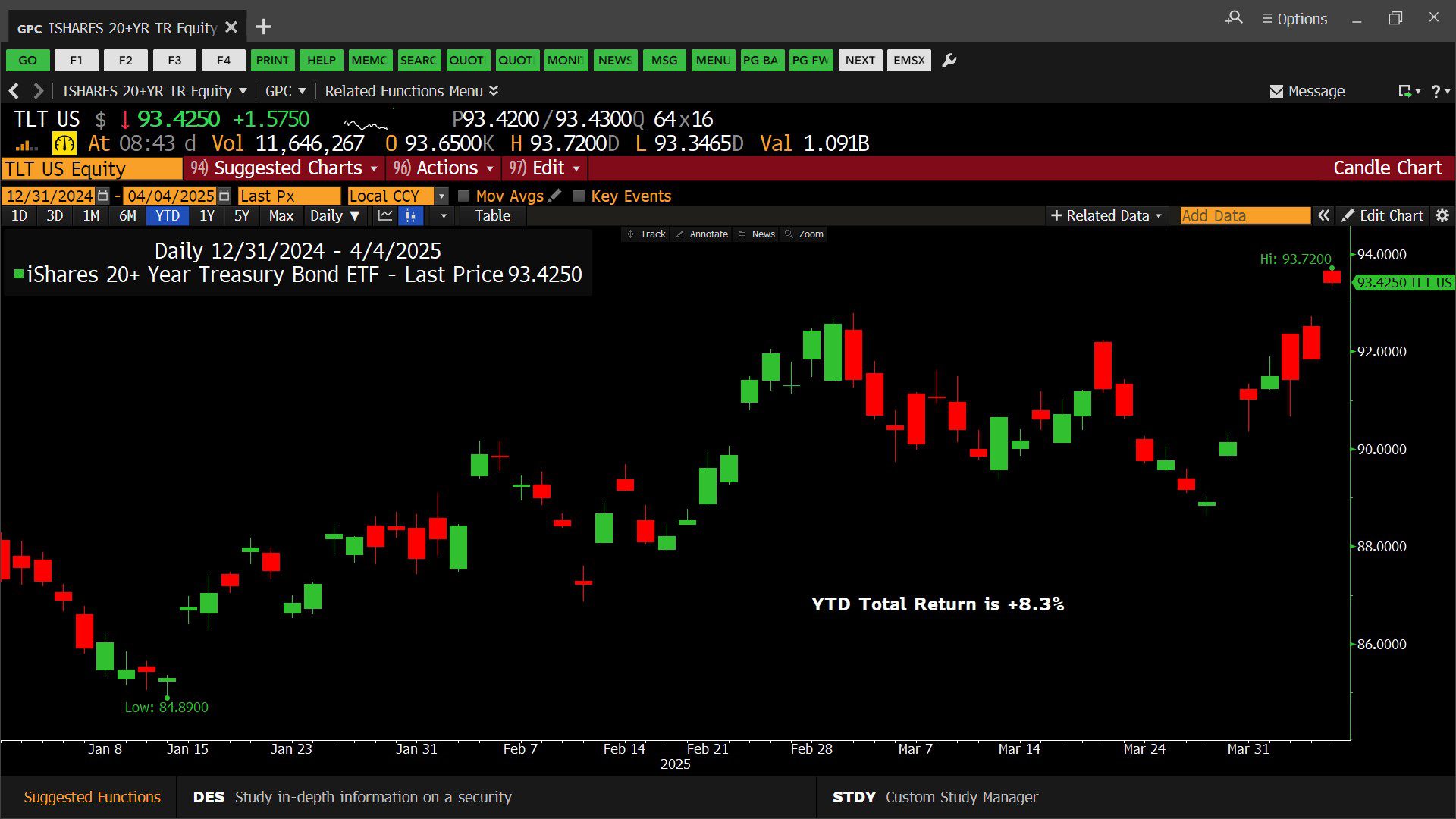The height and width of the screenshot is (819, 1456).
Task: Select the 6M time range
Action: tap(127, 216)
